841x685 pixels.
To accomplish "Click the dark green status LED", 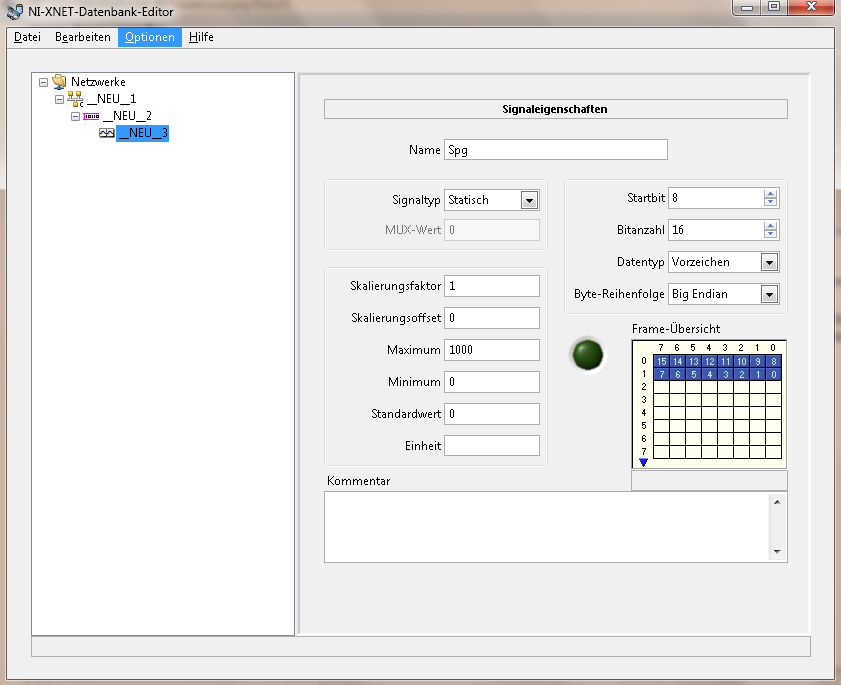I will 588,355.
